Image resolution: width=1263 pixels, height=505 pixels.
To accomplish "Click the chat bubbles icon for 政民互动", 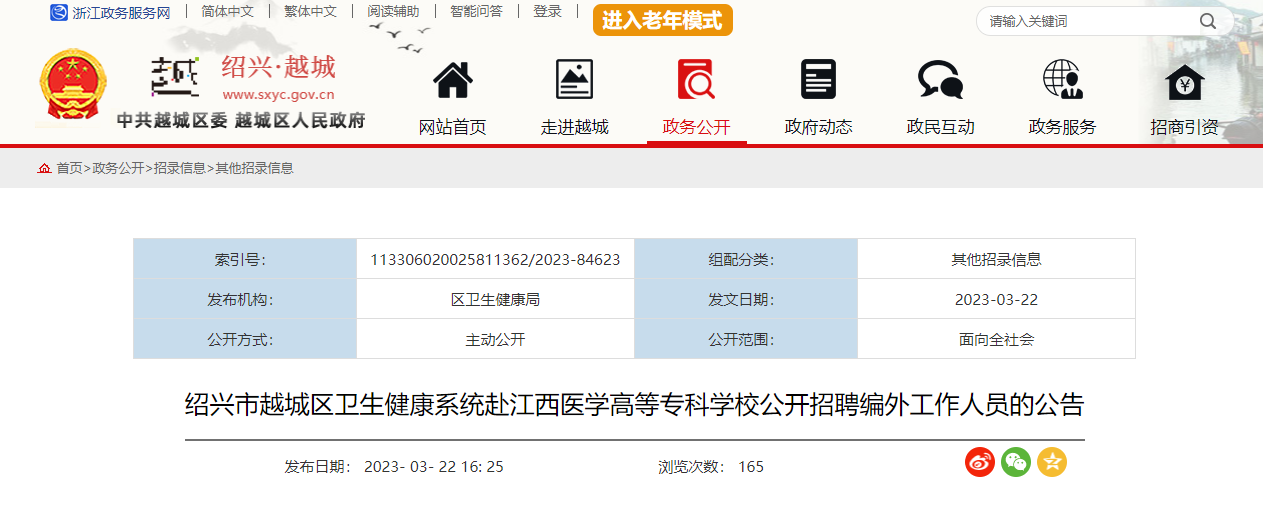I will [940, 80].
